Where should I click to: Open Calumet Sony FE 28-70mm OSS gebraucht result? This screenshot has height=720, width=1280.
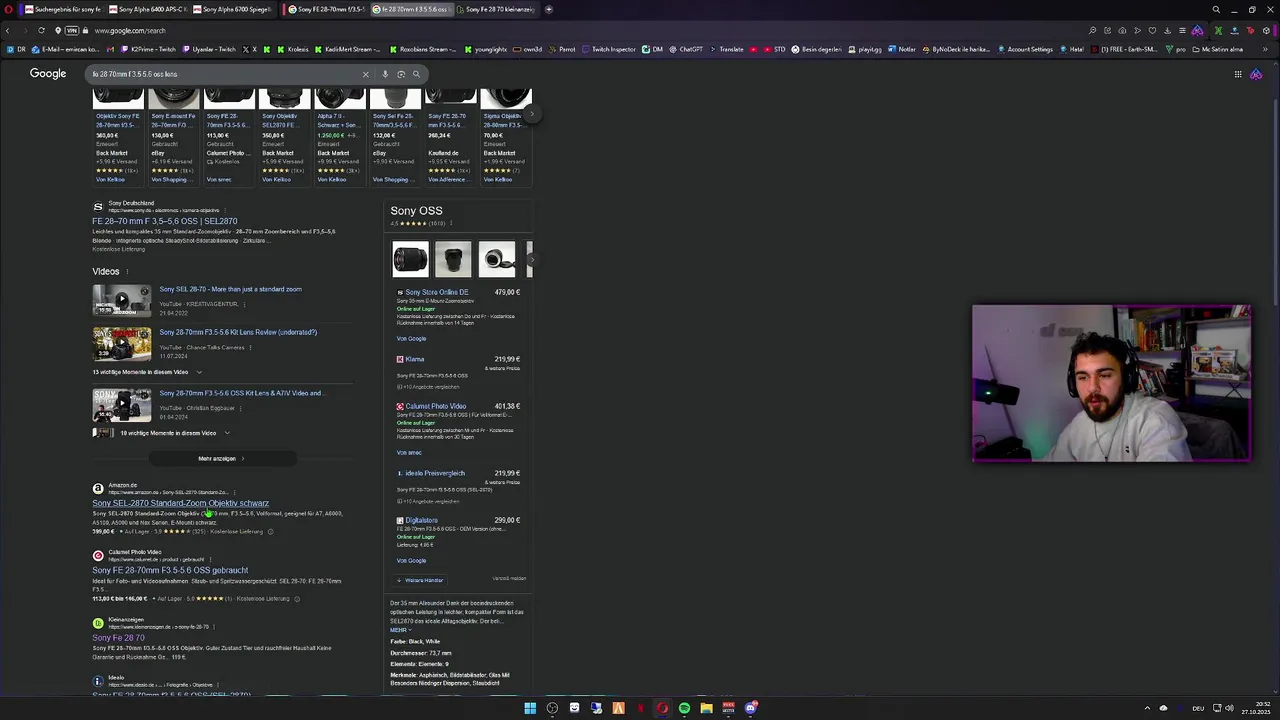(x=170, y=570)
